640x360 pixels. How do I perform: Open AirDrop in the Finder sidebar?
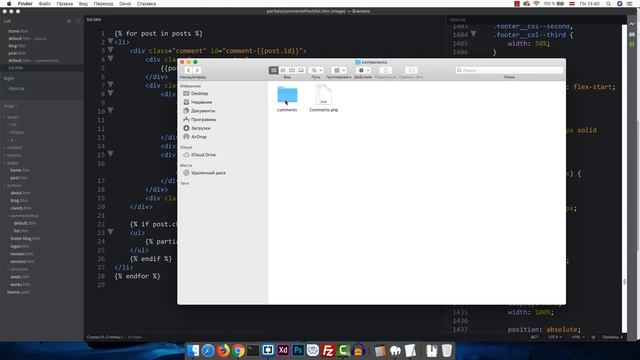point(199,137)
